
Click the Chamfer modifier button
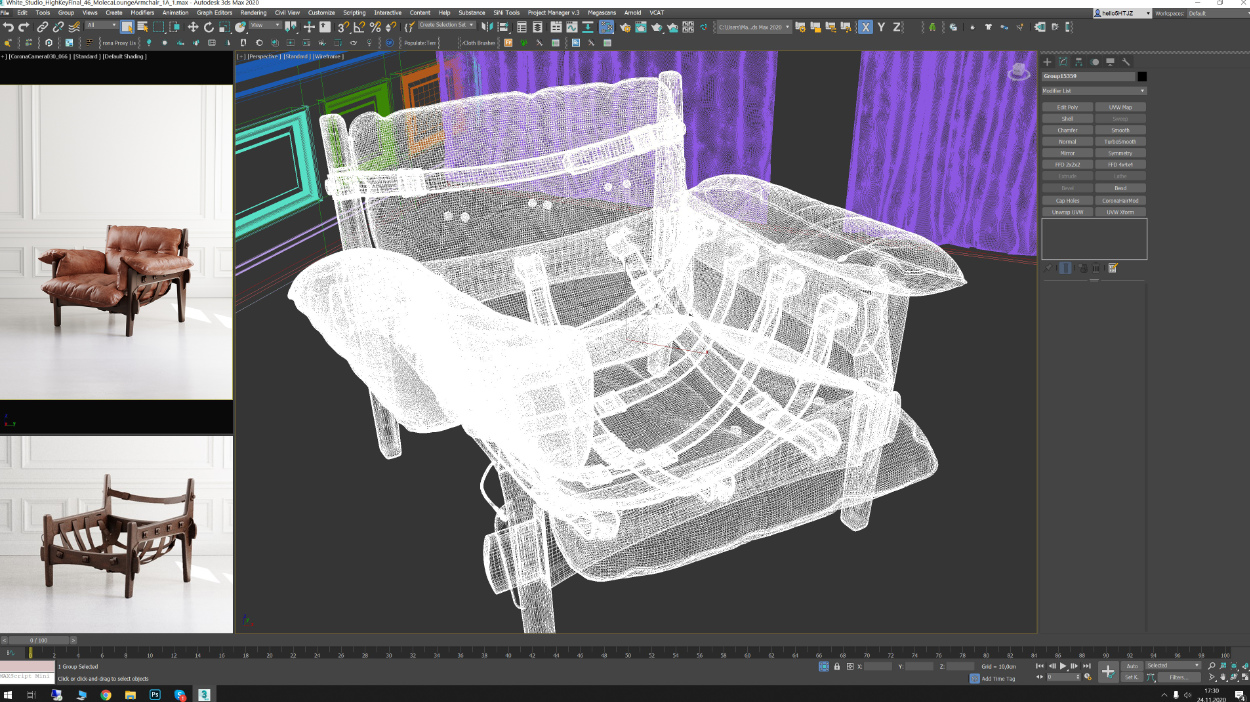(1067, 130)
